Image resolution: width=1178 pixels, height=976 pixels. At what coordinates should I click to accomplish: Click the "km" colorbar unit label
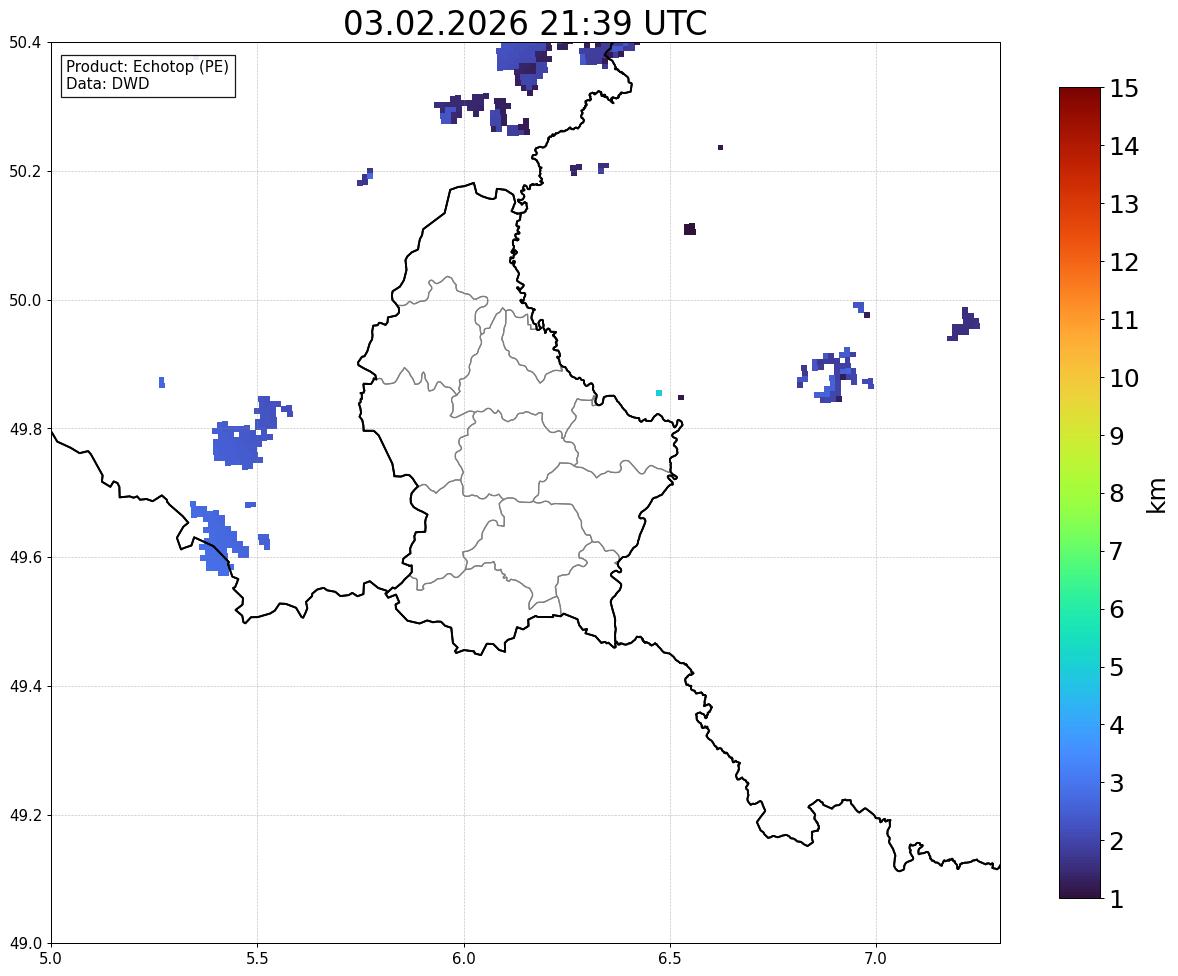coord(1157,495)
